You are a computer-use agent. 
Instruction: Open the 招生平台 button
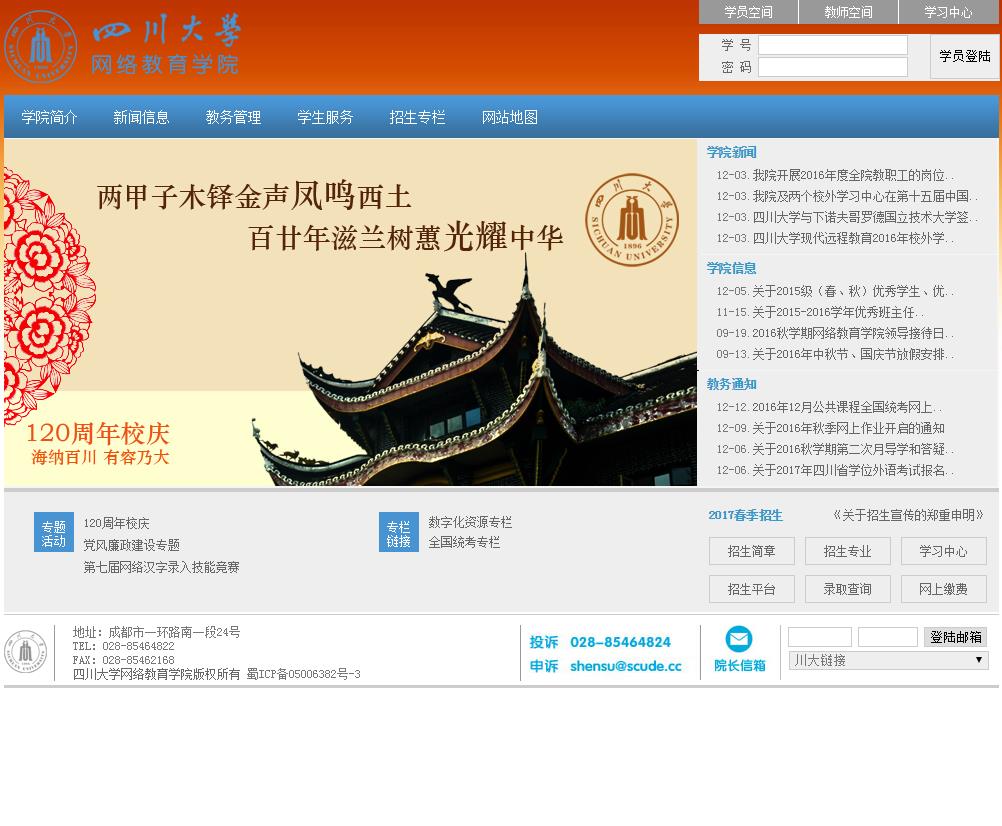coord(752,589)
